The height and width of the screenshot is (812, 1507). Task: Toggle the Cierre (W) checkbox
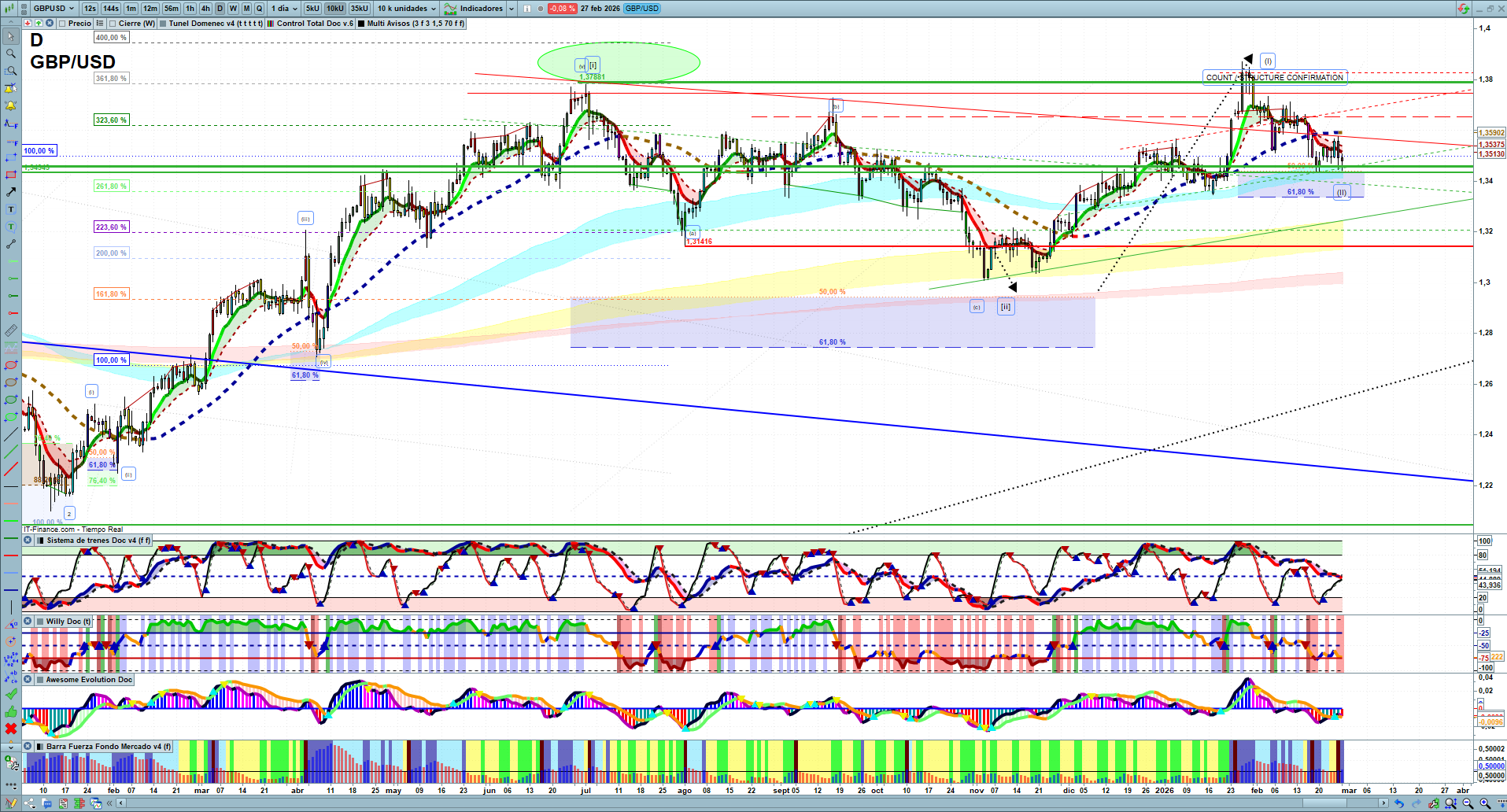[x=113, y=24]
